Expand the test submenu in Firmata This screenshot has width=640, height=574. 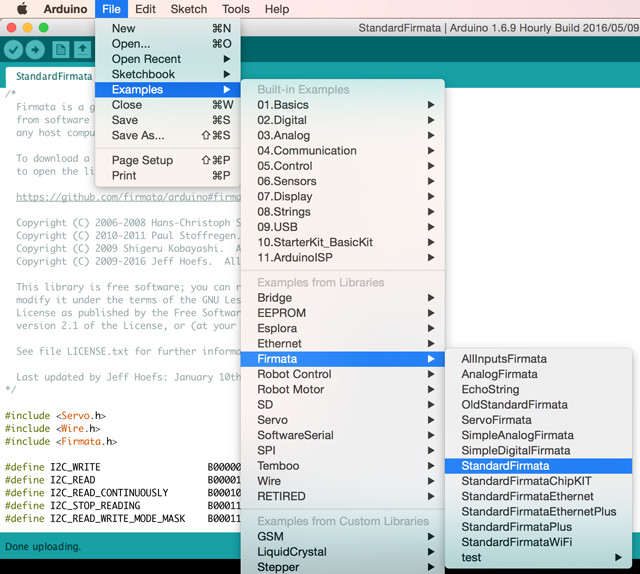538,558
